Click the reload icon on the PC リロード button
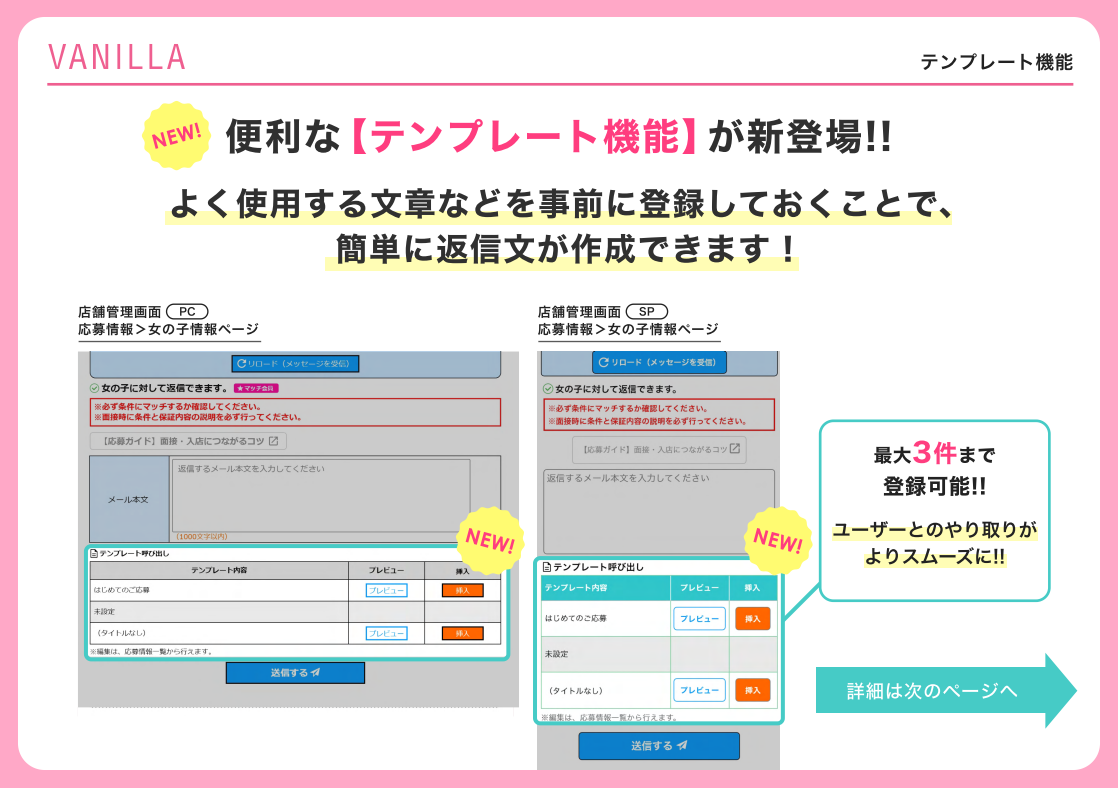This screenshot has height=788, width=1118. coord(241,364)
